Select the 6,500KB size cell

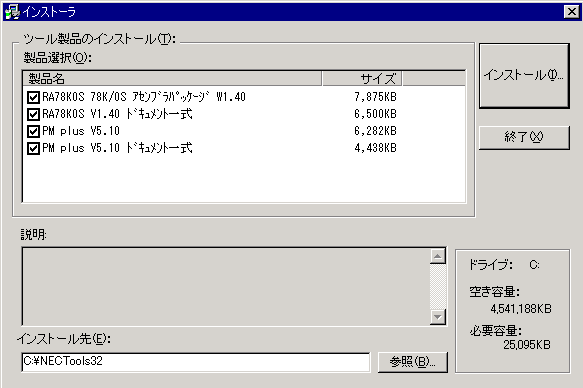coord(375,114)
